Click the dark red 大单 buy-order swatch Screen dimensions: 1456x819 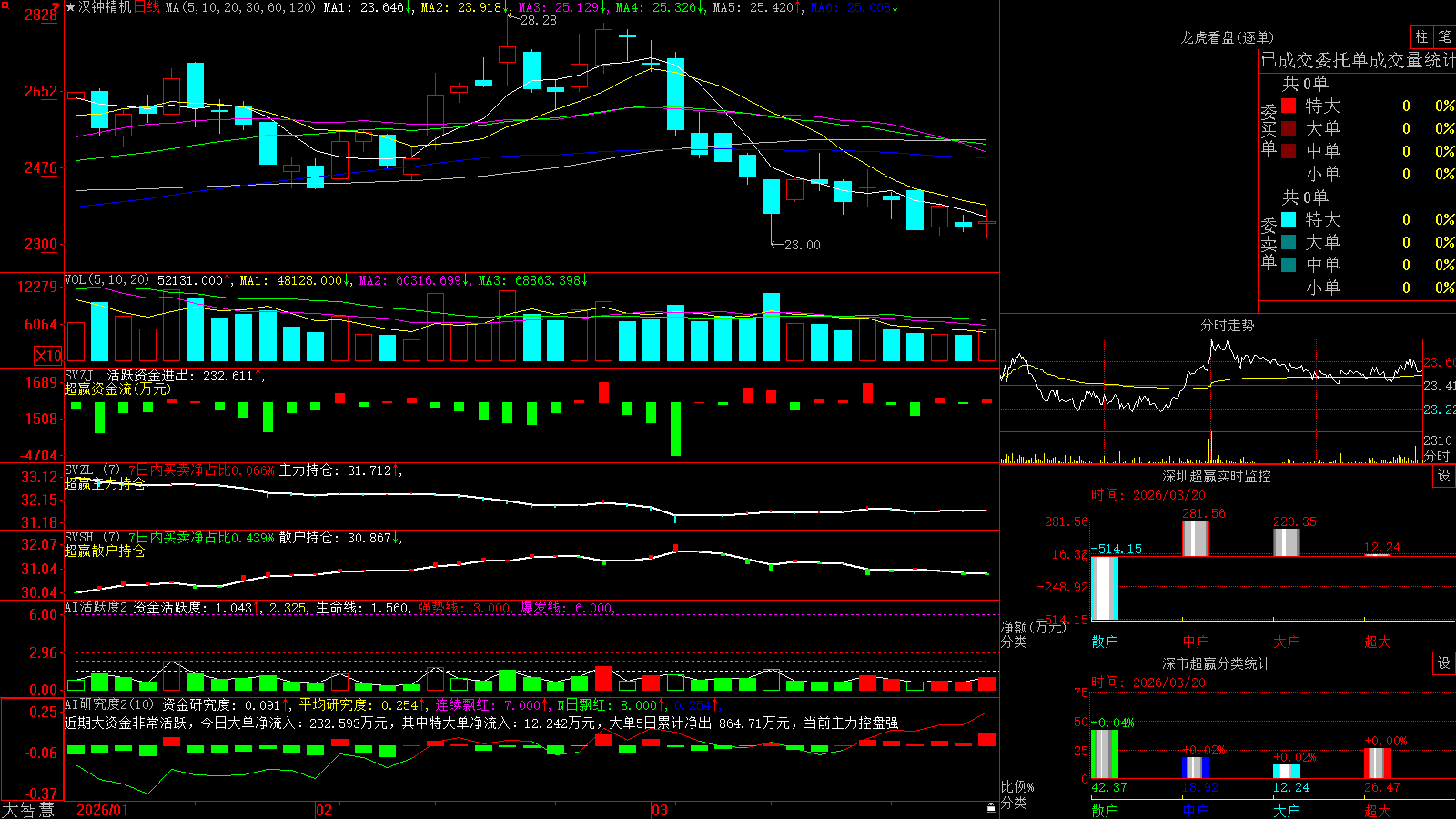pos(1289,128)
